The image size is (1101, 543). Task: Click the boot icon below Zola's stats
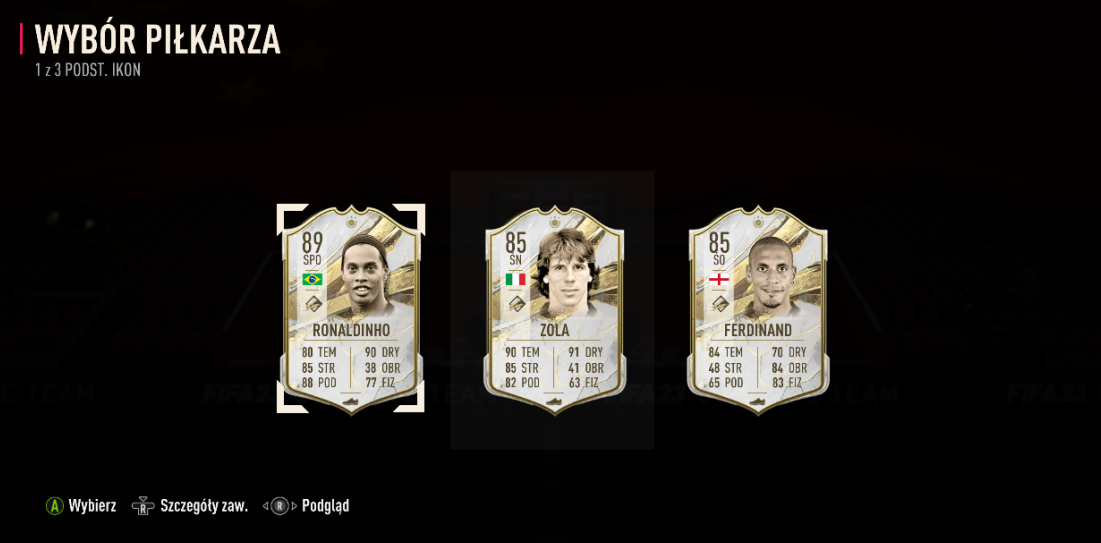pos(555,400)
